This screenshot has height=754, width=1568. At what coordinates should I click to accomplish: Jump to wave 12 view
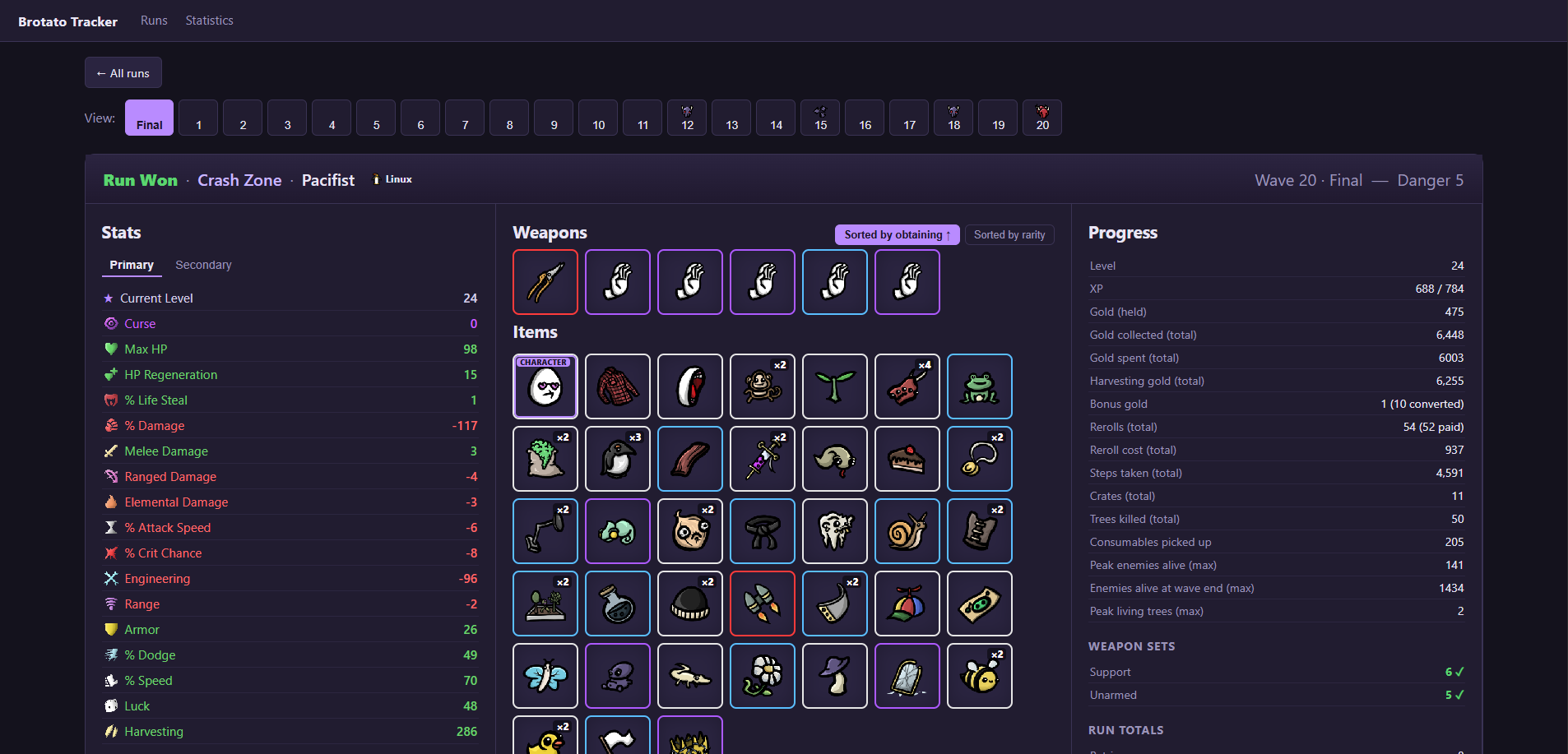pyautogui.click(x=687, y=118)
